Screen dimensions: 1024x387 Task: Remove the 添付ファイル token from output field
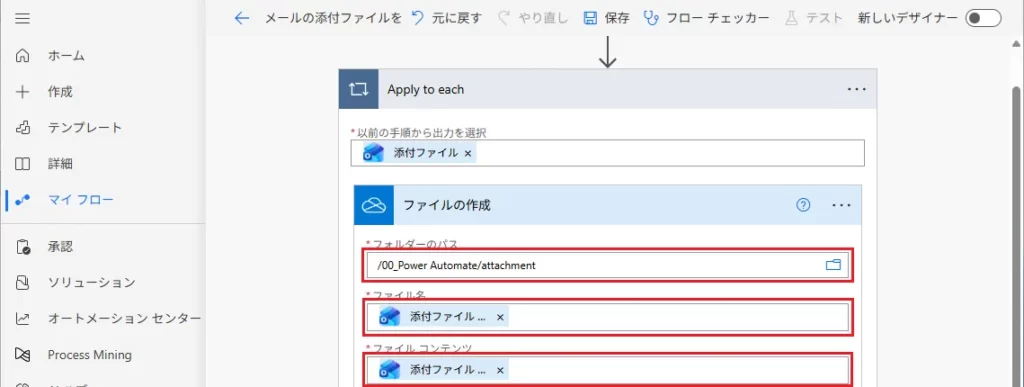[x=468, y=153]
